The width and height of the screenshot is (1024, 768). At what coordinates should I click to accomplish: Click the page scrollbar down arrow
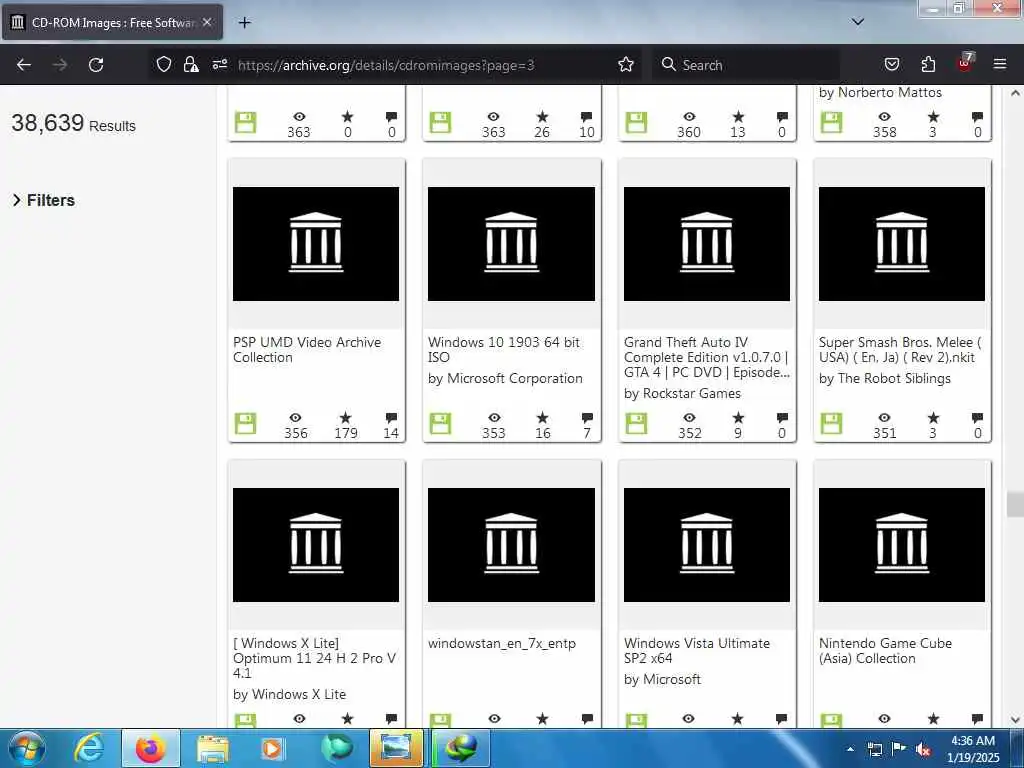click(1015, 719)
